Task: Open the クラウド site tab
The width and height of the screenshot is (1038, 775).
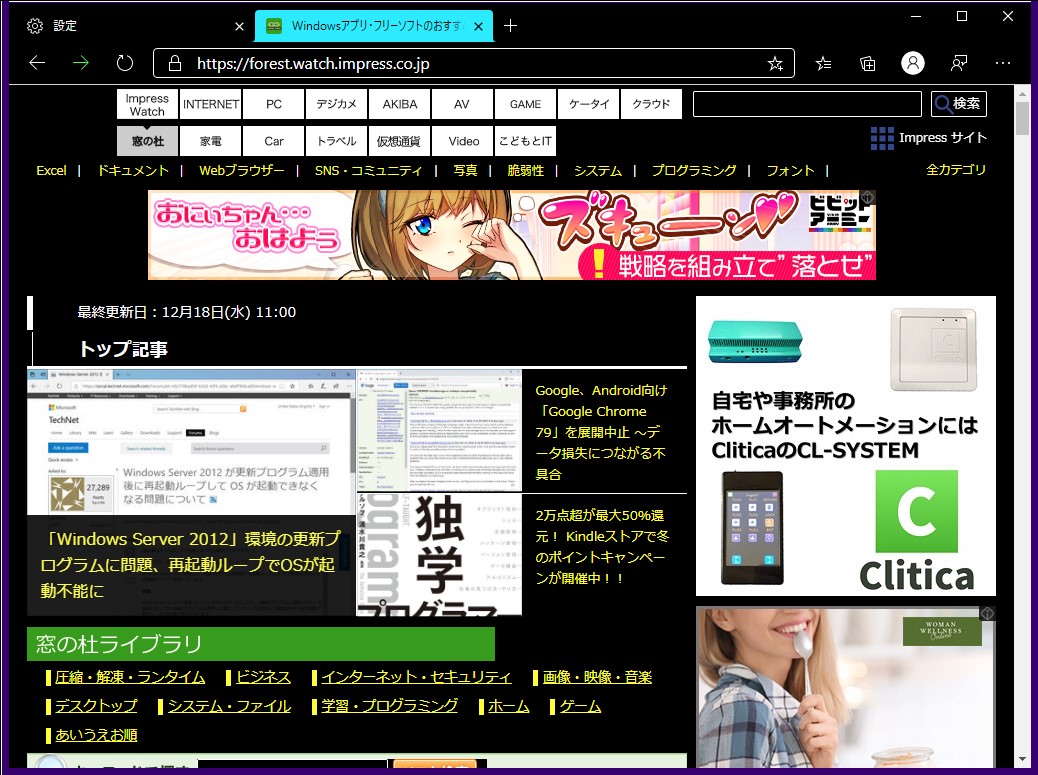Action: tap(651, 105)
